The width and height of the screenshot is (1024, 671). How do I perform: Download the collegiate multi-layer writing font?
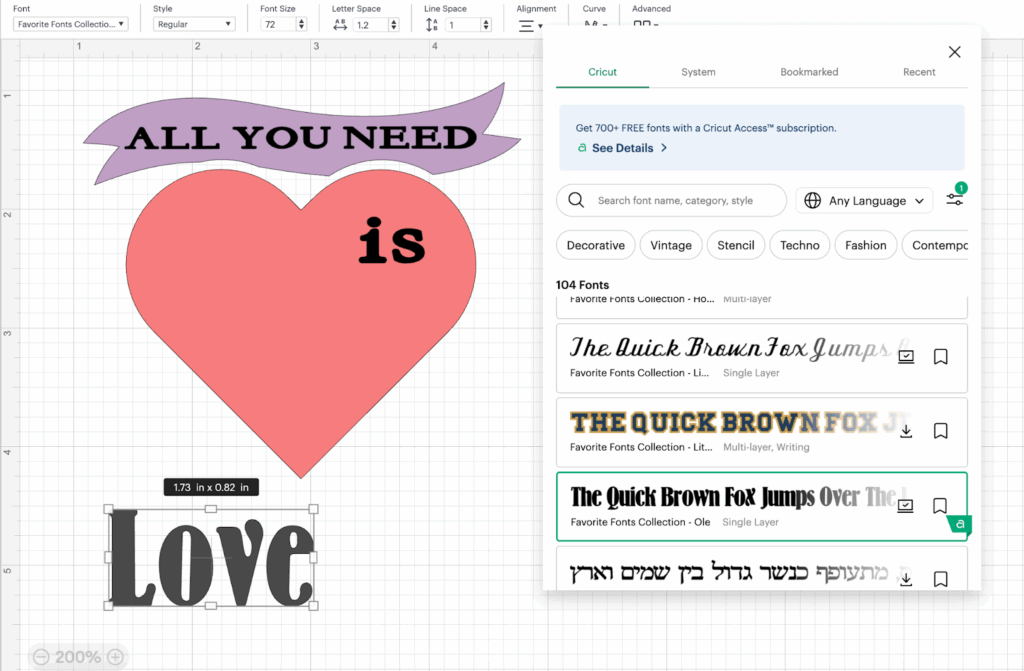(906, 431)
